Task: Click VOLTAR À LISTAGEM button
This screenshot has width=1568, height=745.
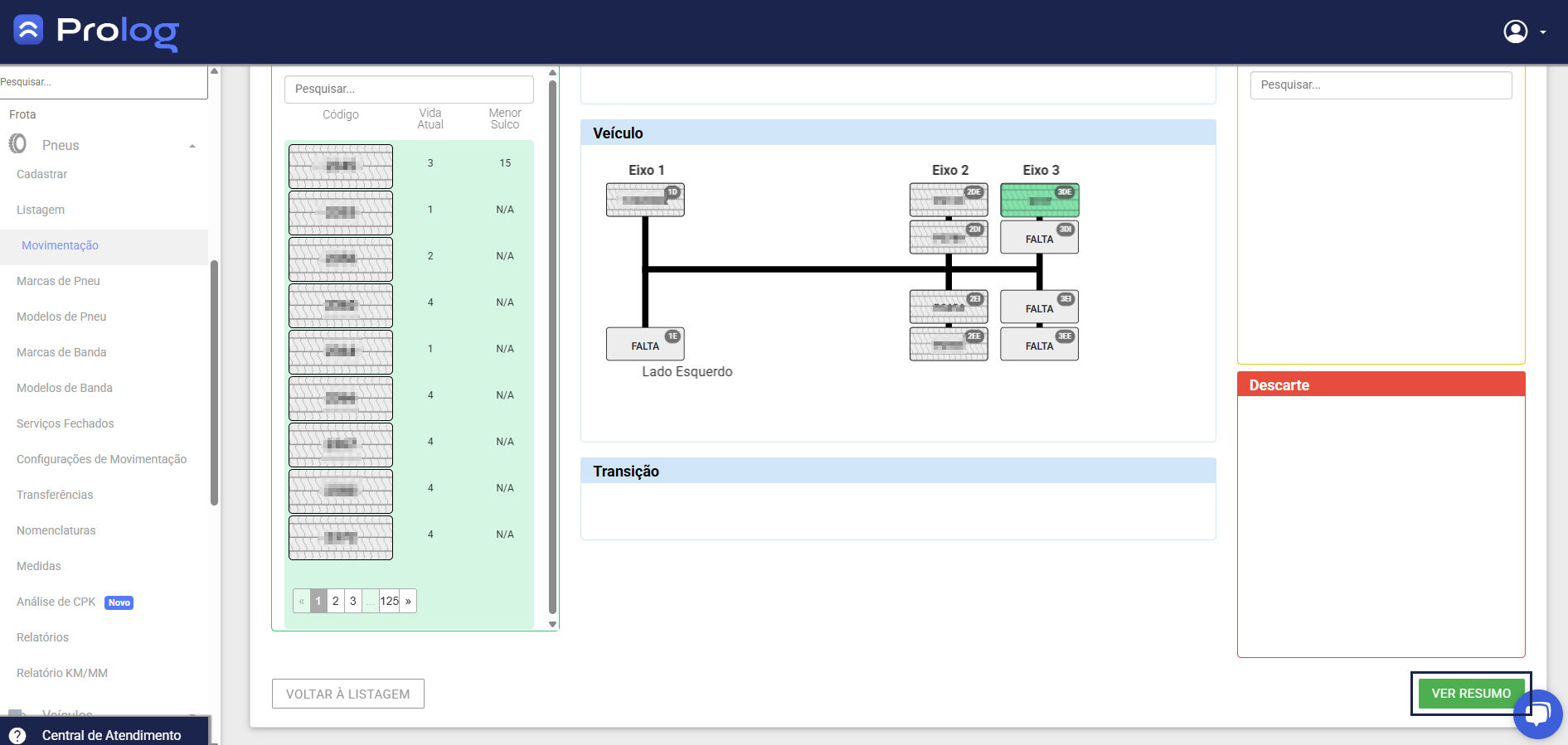Action: tap(348, 694)
